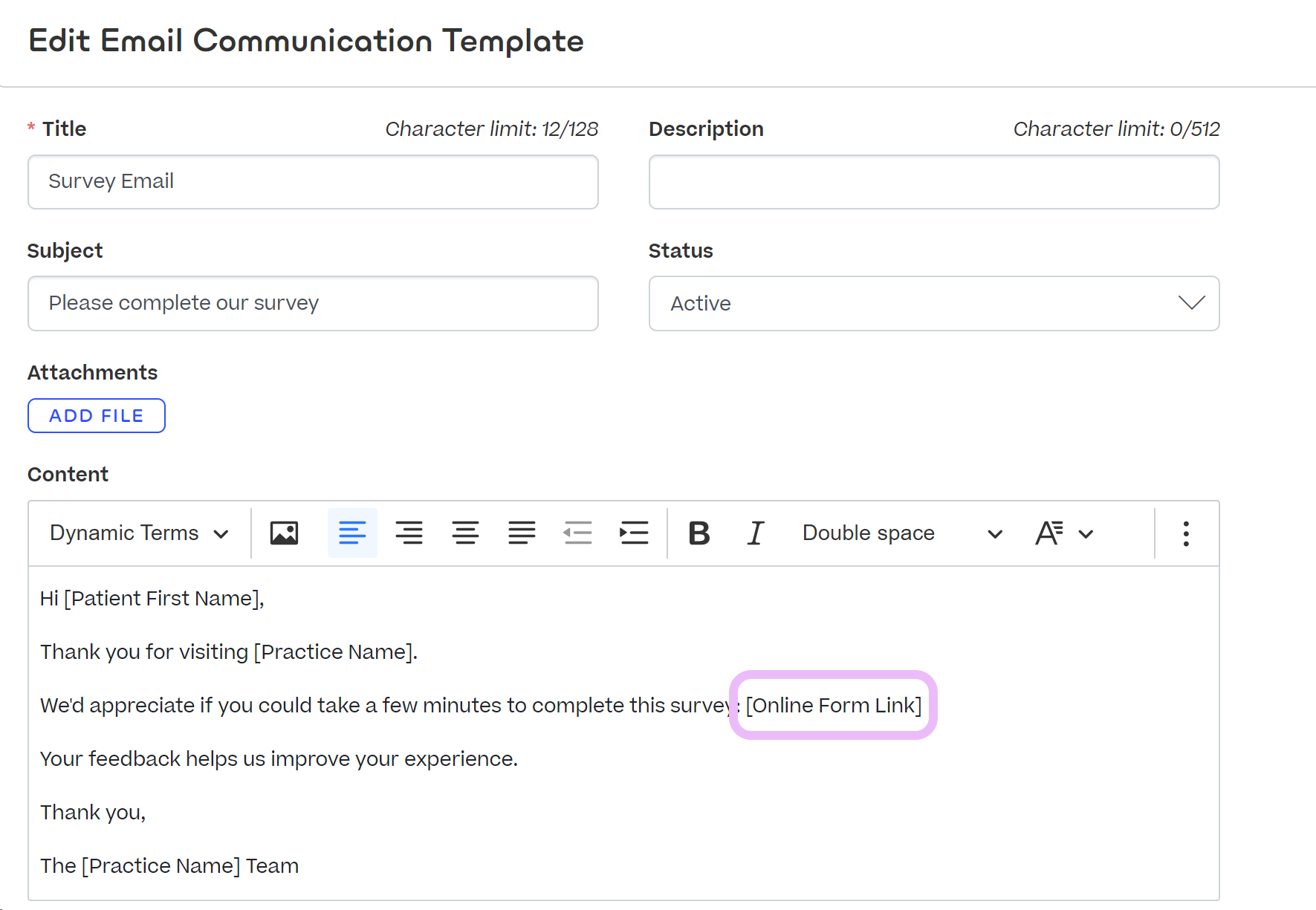Click ADD FILE to attach a document
The width and height of the screenshot is (1316, 910).
pyautogui.click(x=96, y=415)
